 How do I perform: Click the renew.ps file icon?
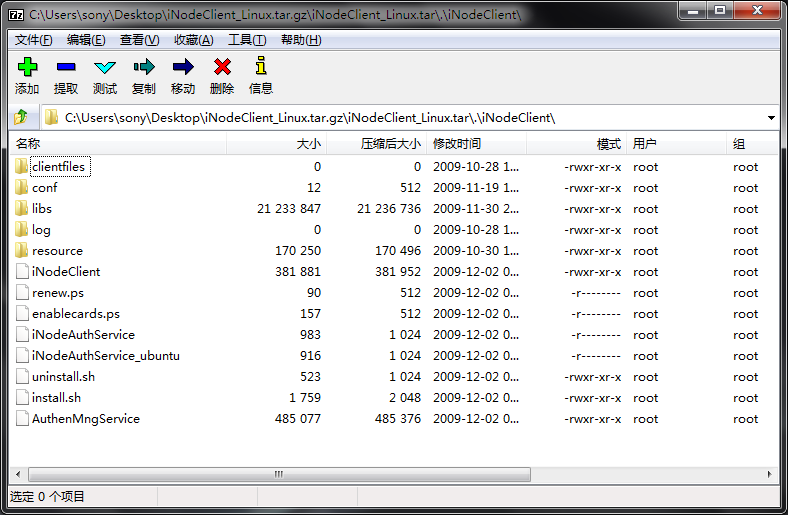(x=22, y=292)
